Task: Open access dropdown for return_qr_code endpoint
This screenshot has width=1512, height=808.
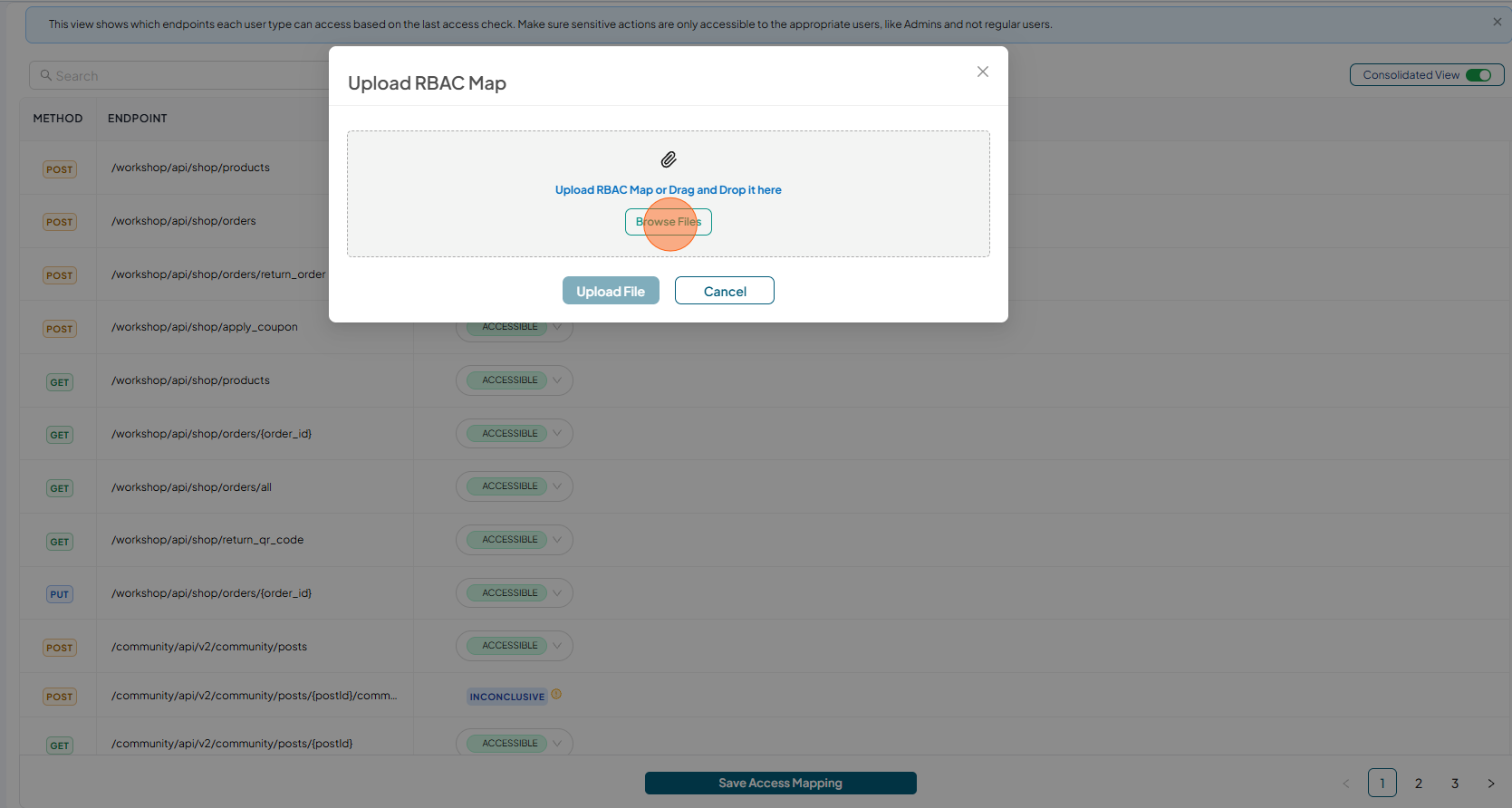Action: tap(515, 540)
